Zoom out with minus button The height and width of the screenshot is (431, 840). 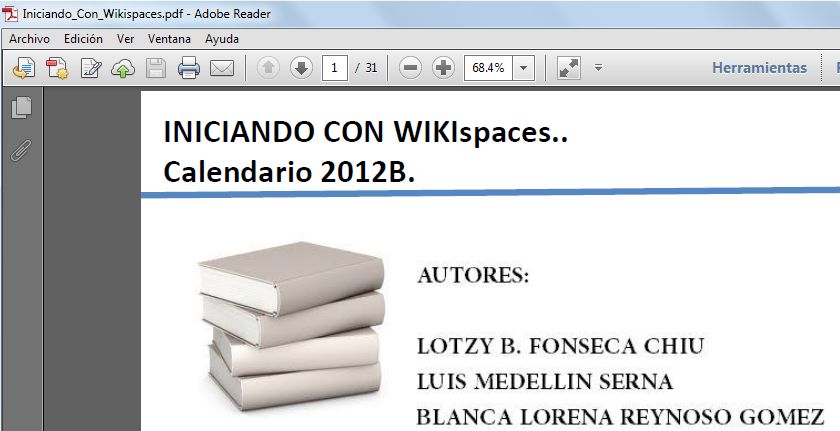[x=410, y=68]
